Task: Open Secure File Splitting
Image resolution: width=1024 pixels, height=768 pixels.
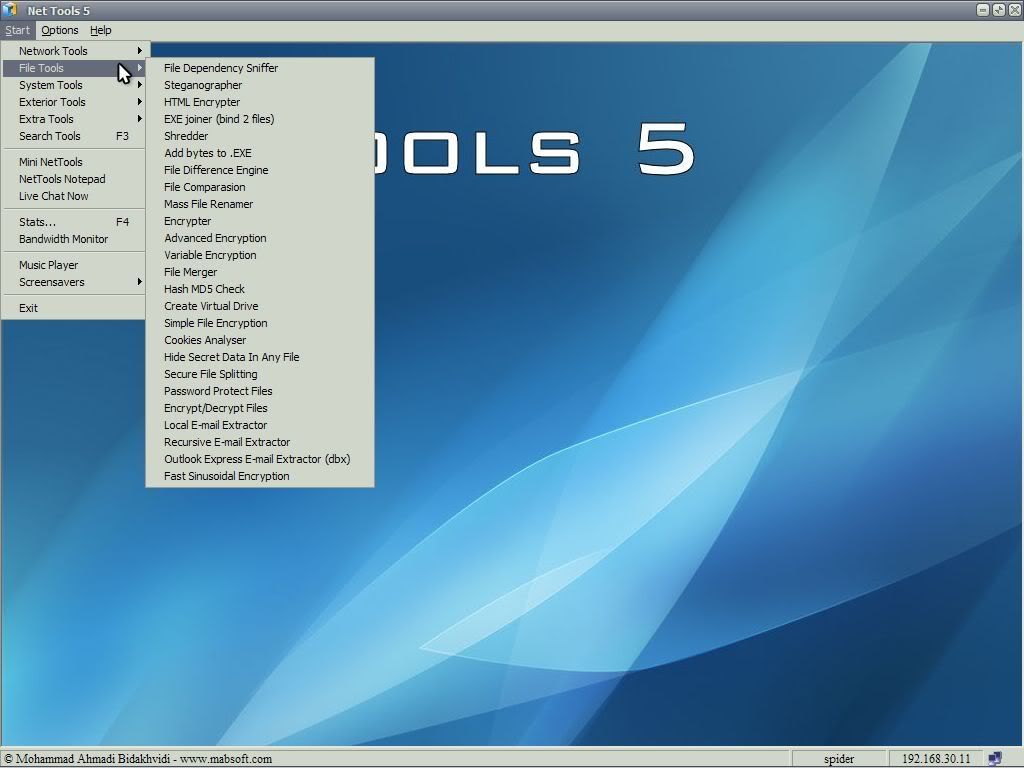Action: coord(260,374)
